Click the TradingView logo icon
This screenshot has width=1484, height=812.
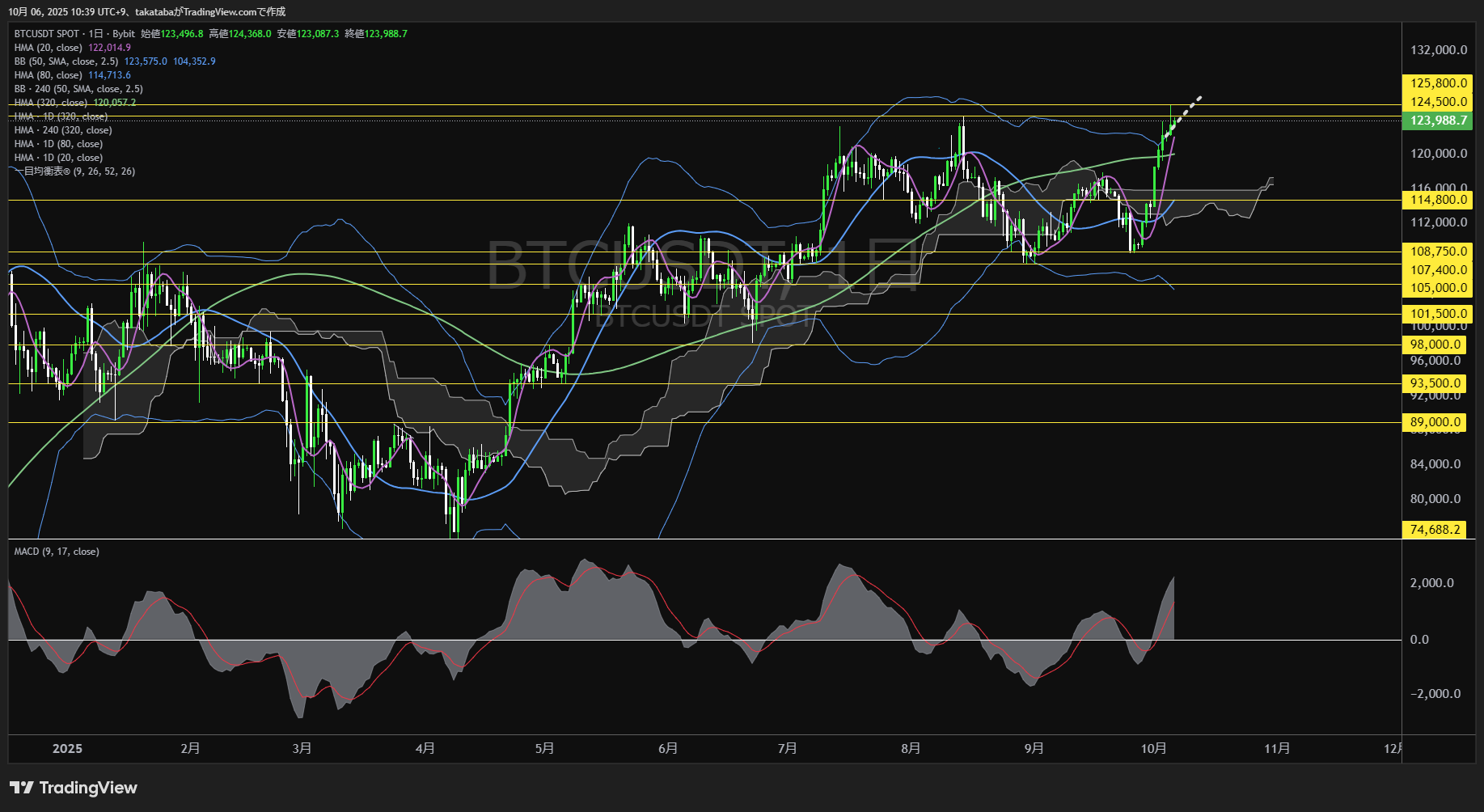click(22, 788)
